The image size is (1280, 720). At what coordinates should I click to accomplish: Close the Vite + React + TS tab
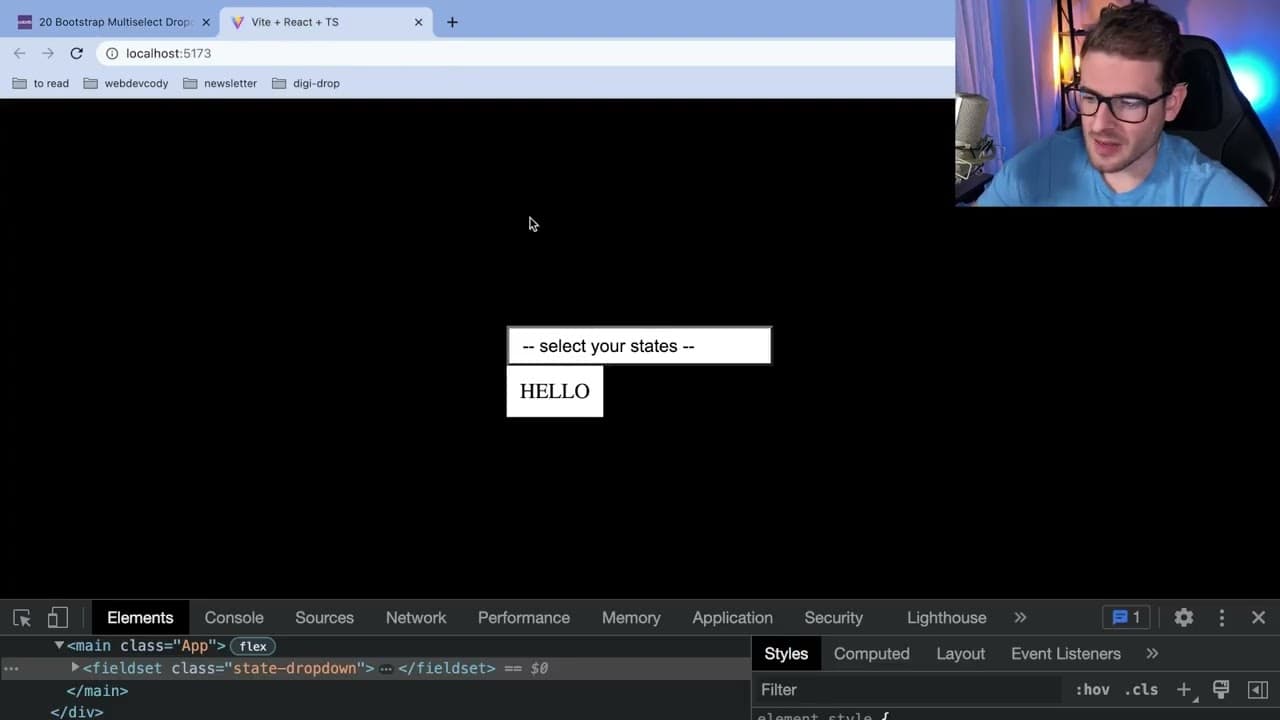pyautogui.click(x=418, y=22)
